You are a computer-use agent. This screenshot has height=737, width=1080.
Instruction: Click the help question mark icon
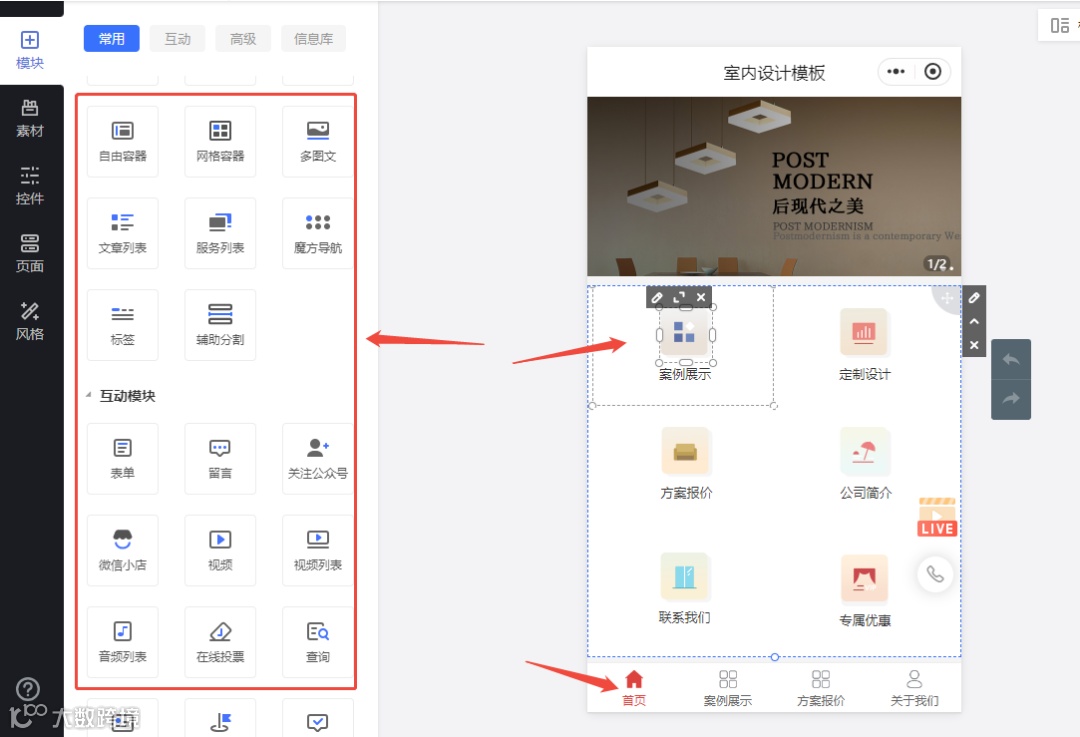[x=28, y=689]
